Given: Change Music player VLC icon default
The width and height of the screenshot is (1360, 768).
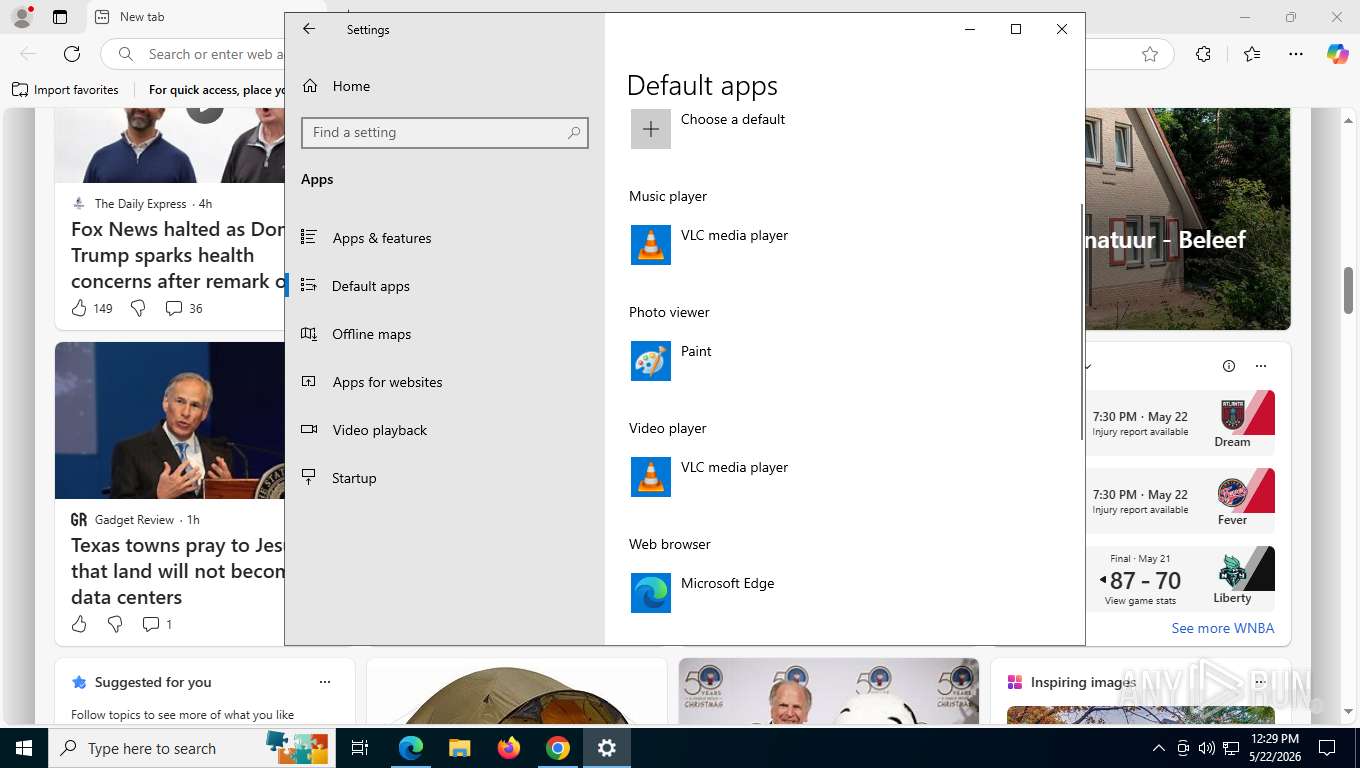Looking at the screenshot, I should click(651, 245).
